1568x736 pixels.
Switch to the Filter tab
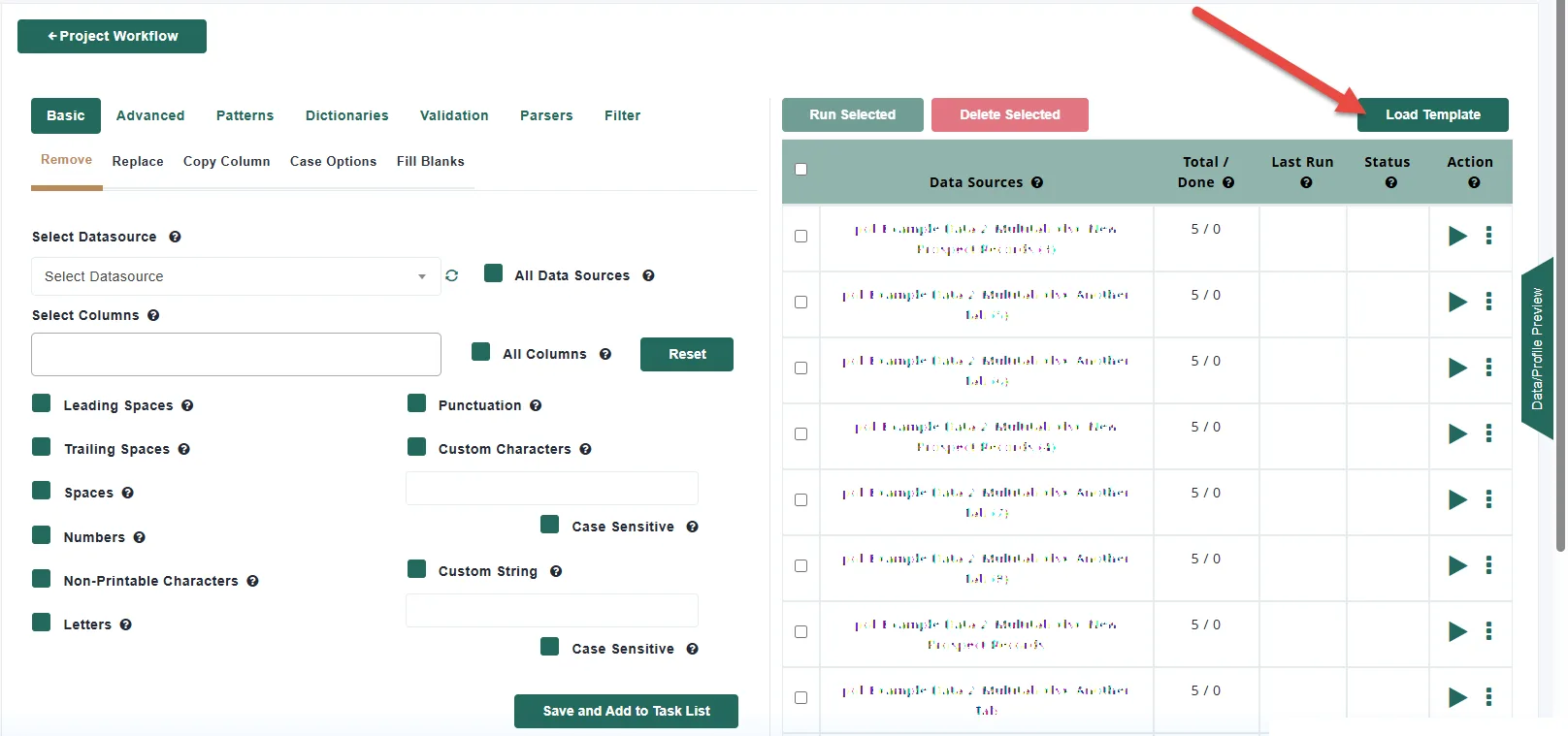[x=622, y=115]
